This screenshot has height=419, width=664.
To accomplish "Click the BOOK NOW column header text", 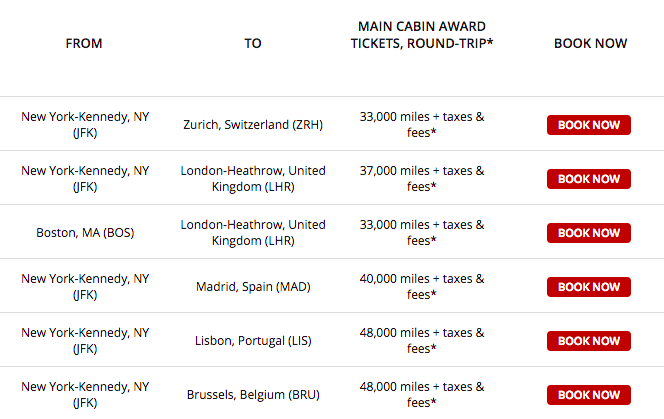I will pos(590,44).
